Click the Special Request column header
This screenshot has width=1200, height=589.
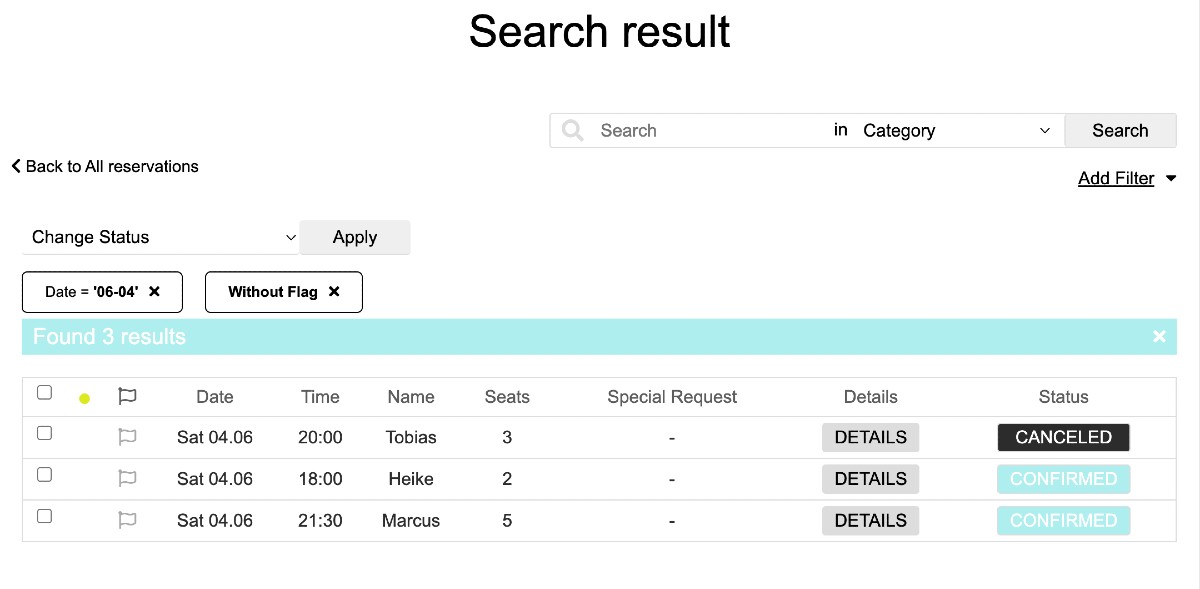(672, 397)
